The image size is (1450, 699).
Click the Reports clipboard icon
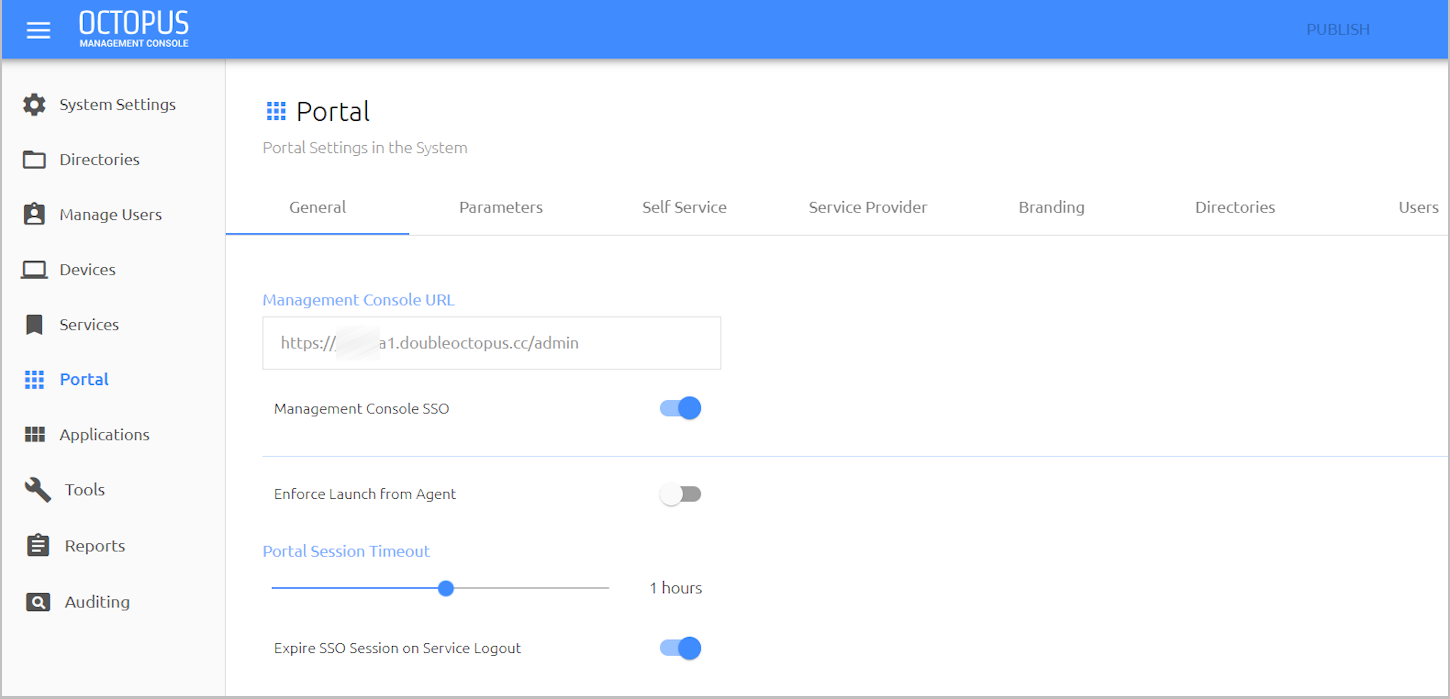point(38,545)
